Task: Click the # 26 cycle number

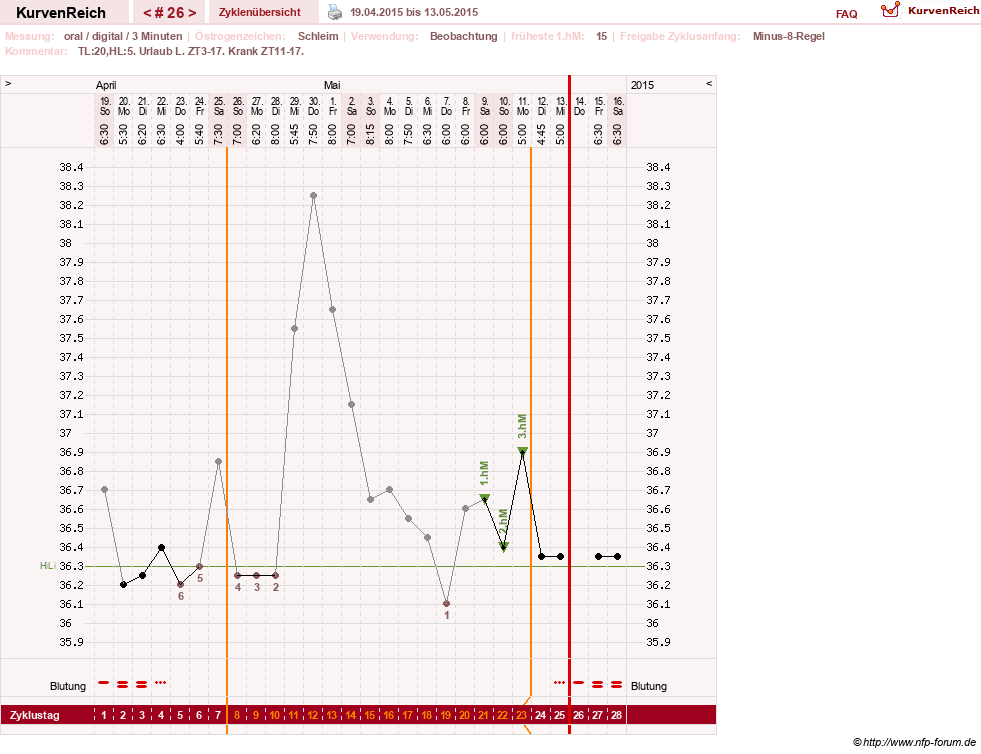Action: 170,13
